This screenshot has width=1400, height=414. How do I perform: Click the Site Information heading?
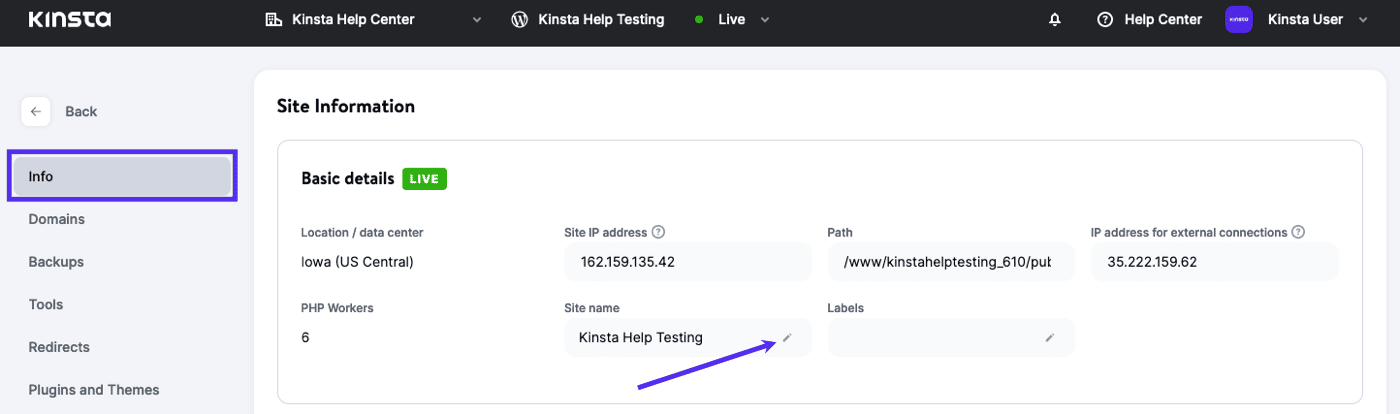pos(346,105)
